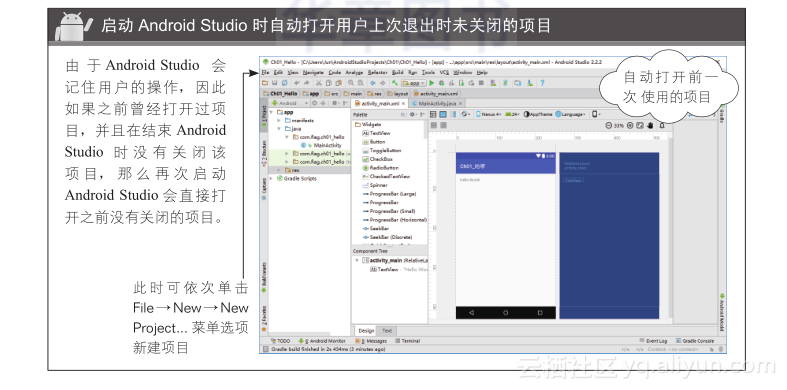Open the Navigate menu
787x390 pixels.
313,73
